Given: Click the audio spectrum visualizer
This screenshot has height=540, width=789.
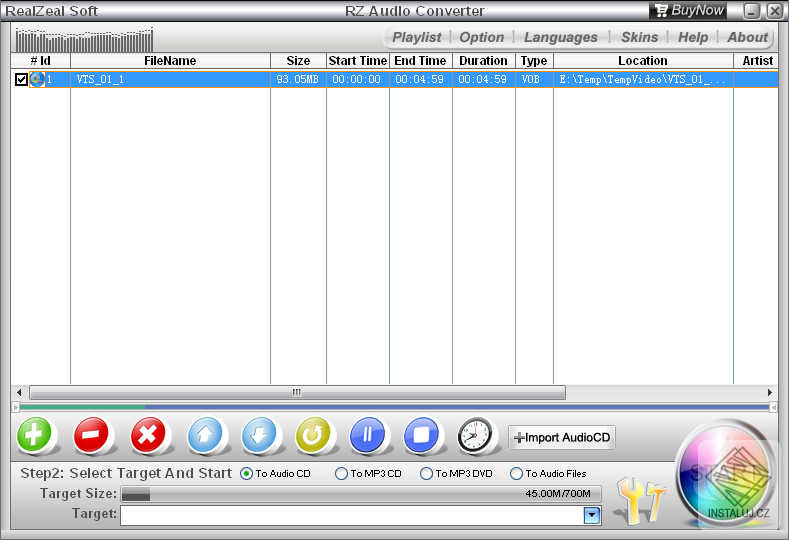Looking at the screenshot, I should tap(84, 40).
